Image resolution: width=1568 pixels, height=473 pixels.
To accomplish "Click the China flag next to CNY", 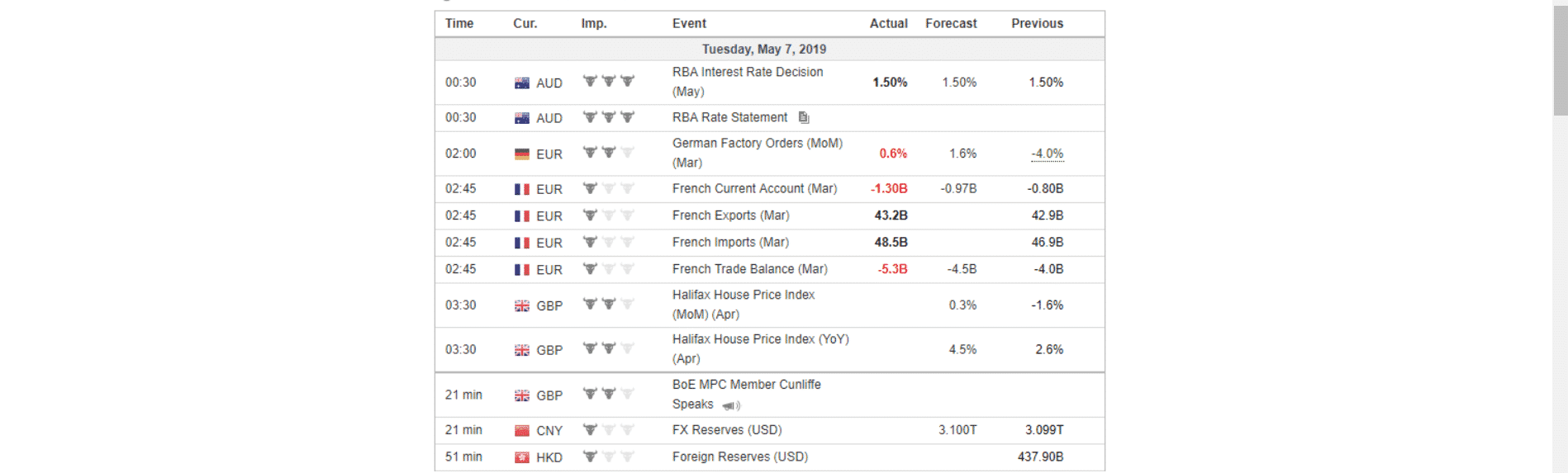I will 522,431.
